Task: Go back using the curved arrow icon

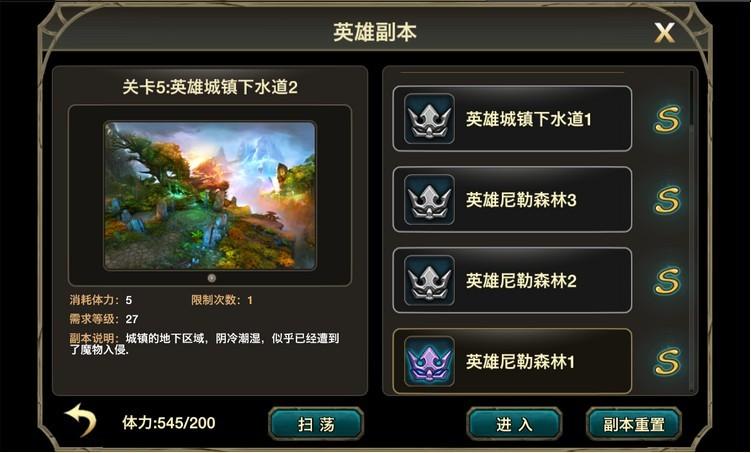Action: [x=81, y=419]
